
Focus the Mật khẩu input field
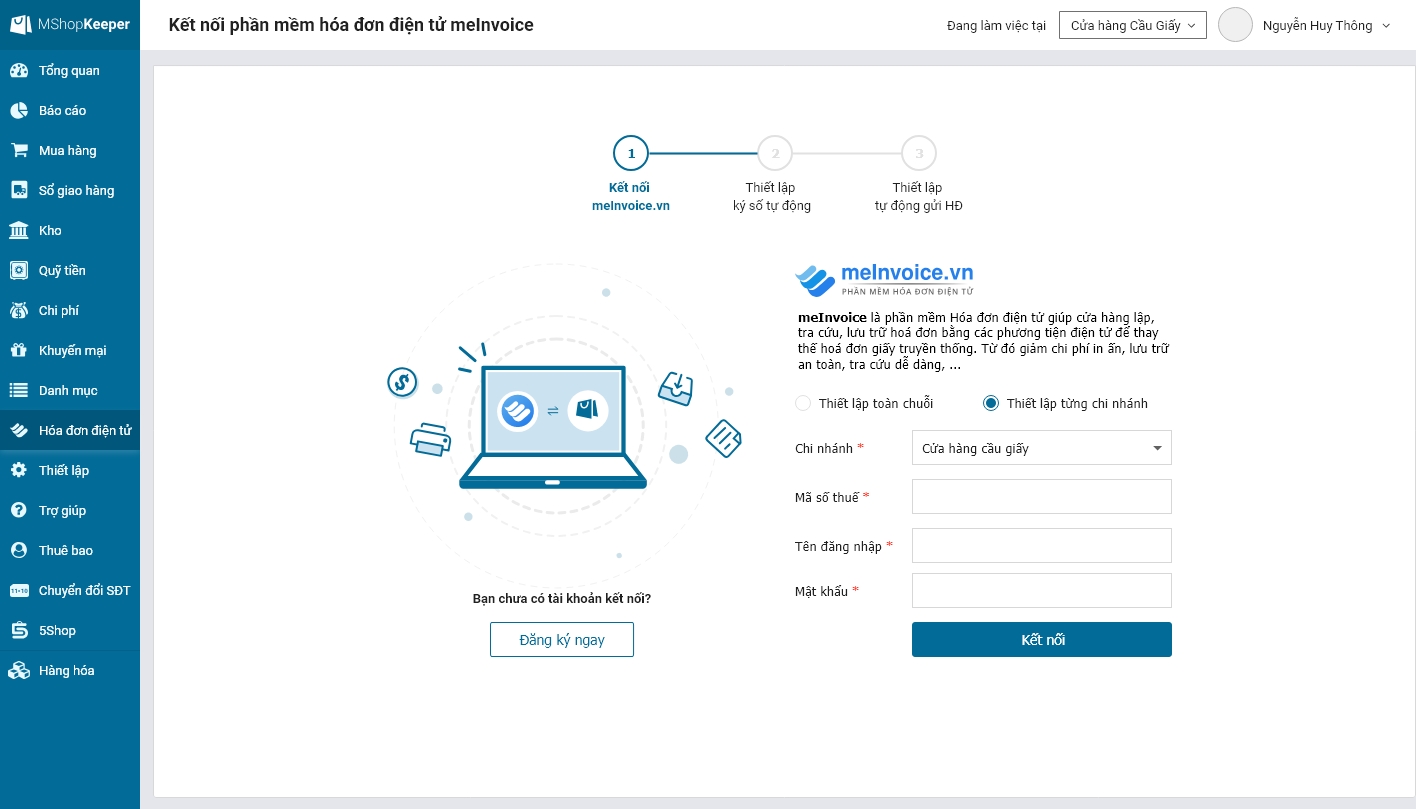(x=1042, y=591)
